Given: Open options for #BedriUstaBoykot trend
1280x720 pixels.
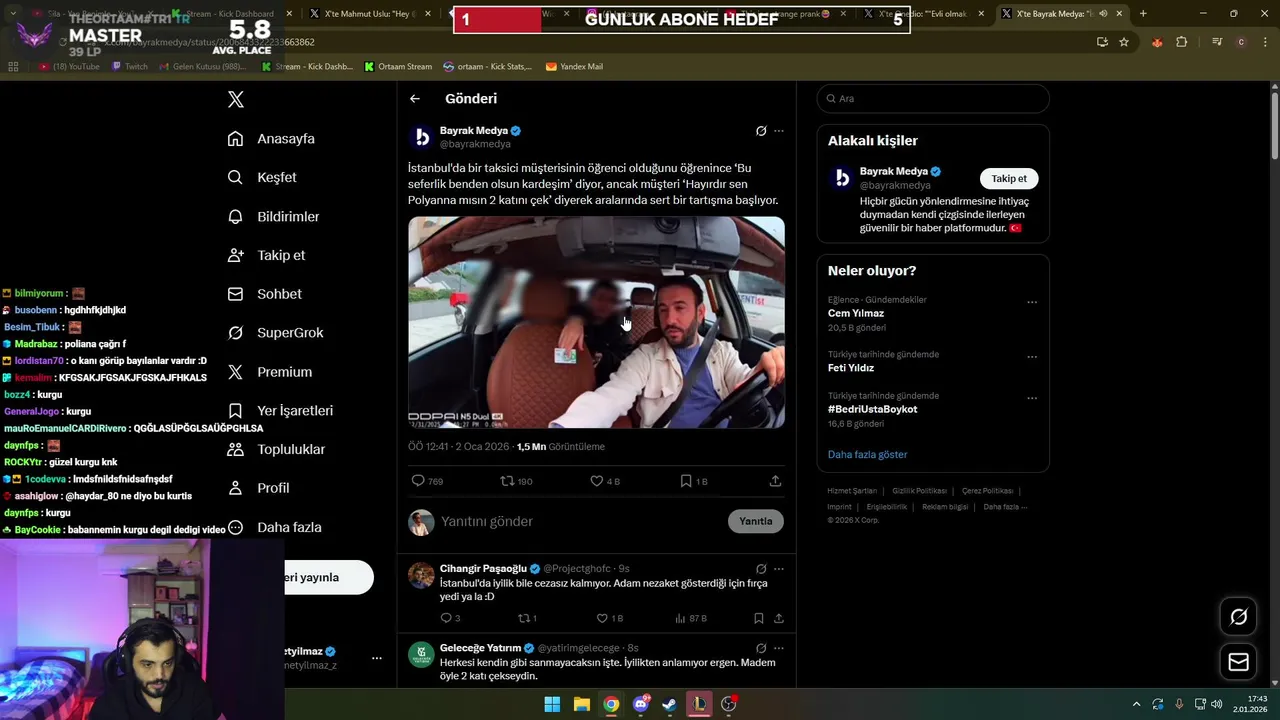Looking at the screenshot, I should pos(1032,398).
